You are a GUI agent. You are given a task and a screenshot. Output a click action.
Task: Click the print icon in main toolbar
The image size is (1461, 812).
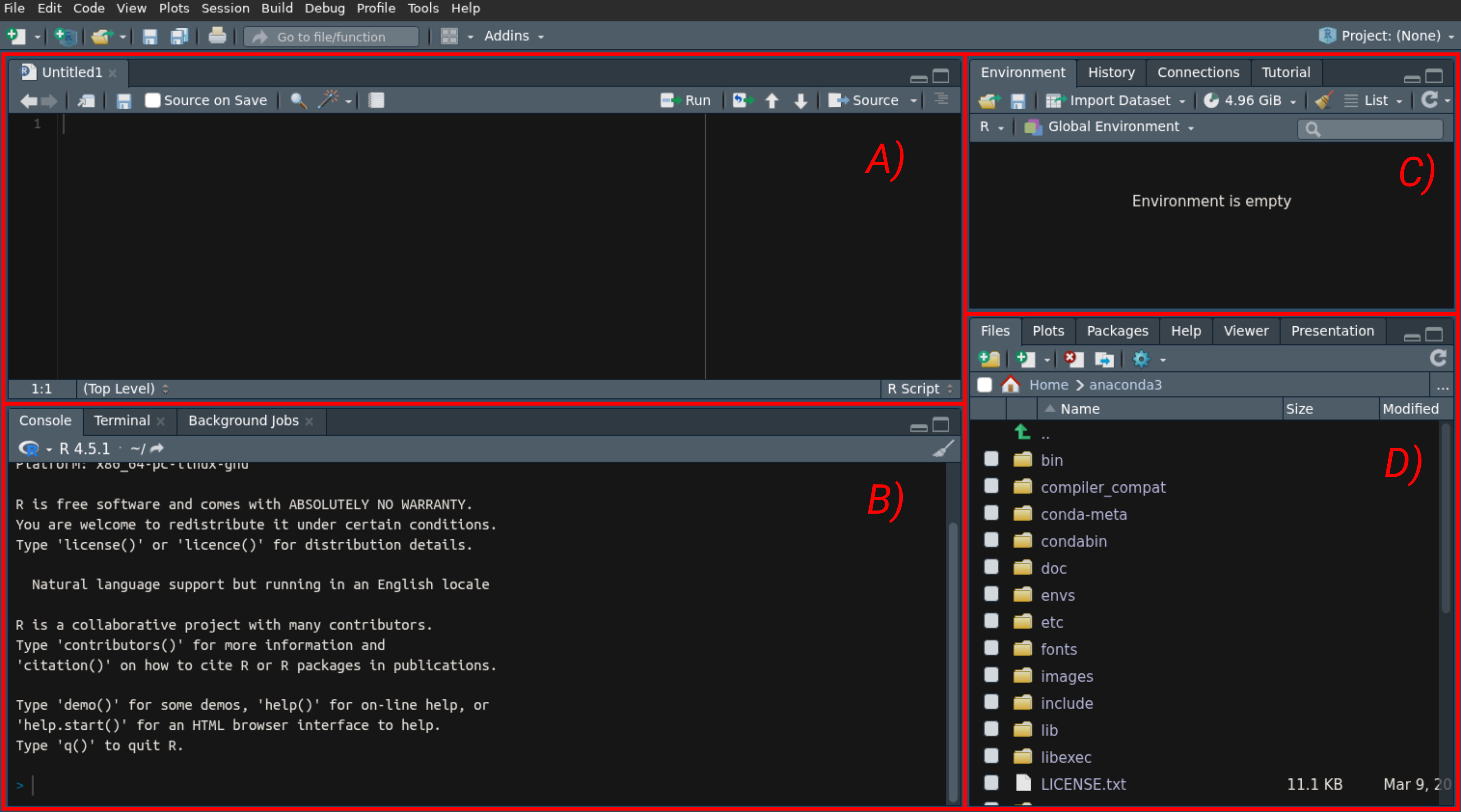pyautogui.click(x=217, y=36)
